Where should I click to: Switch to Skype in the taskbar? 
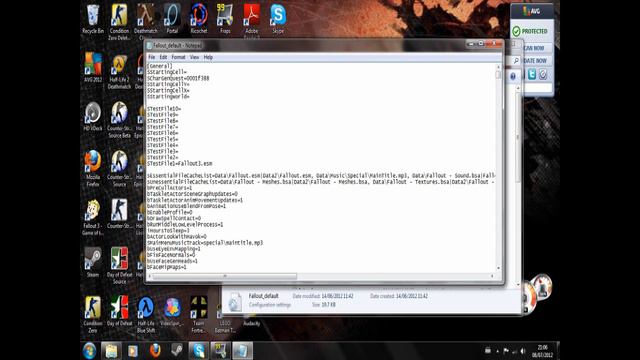click(x=199, y=351)
